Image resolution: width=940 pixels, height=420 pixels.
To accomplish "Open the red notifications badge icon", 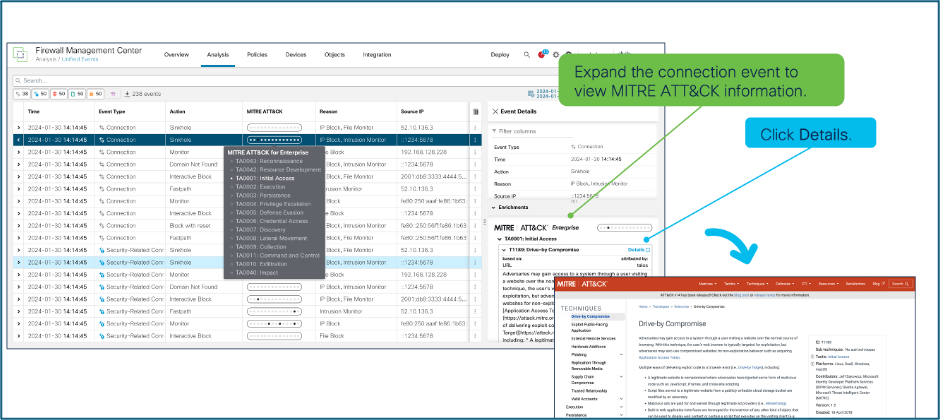I will click(x=542, y=55).
